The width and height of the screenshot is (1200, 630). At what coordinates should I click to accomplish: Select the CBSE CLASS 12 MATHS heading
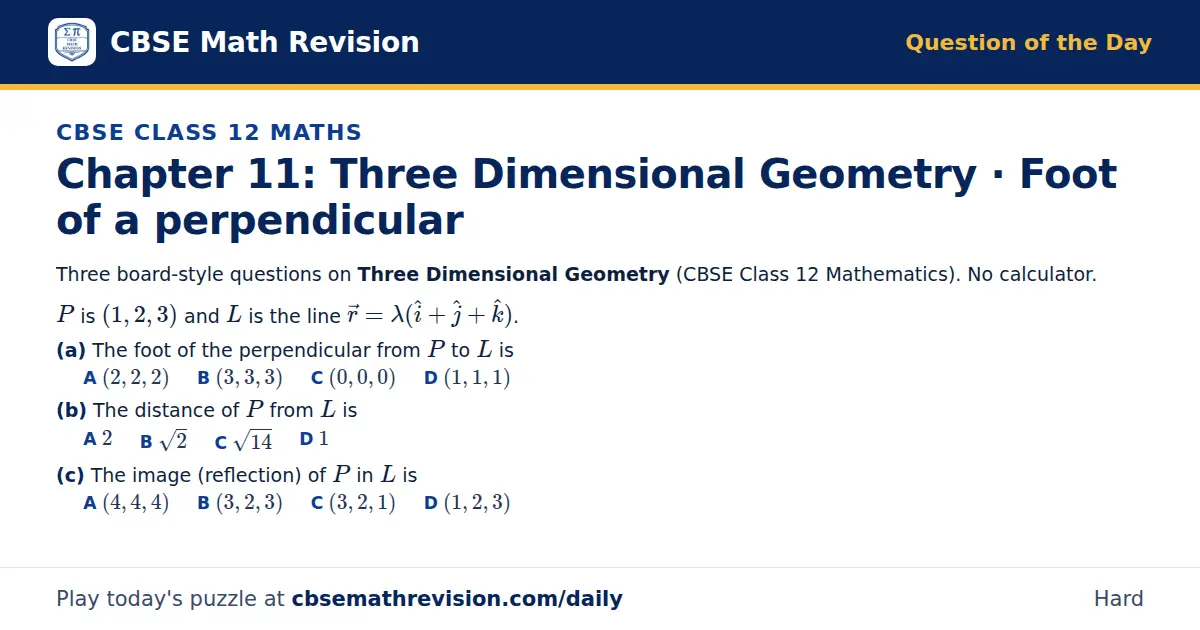pyautogui.click(x=209, y=132)
